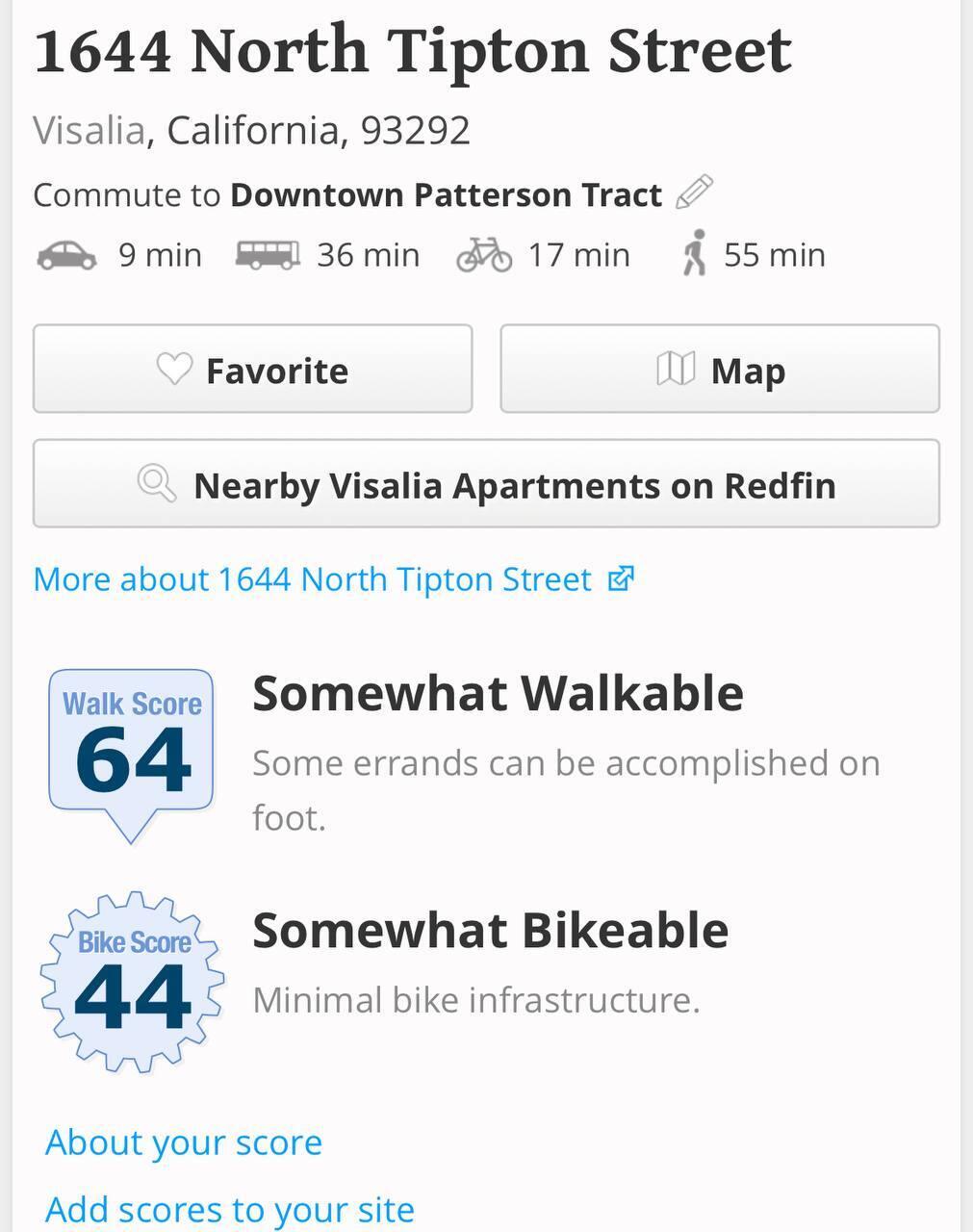Click the pencil edit commute icon

point(694,192)
